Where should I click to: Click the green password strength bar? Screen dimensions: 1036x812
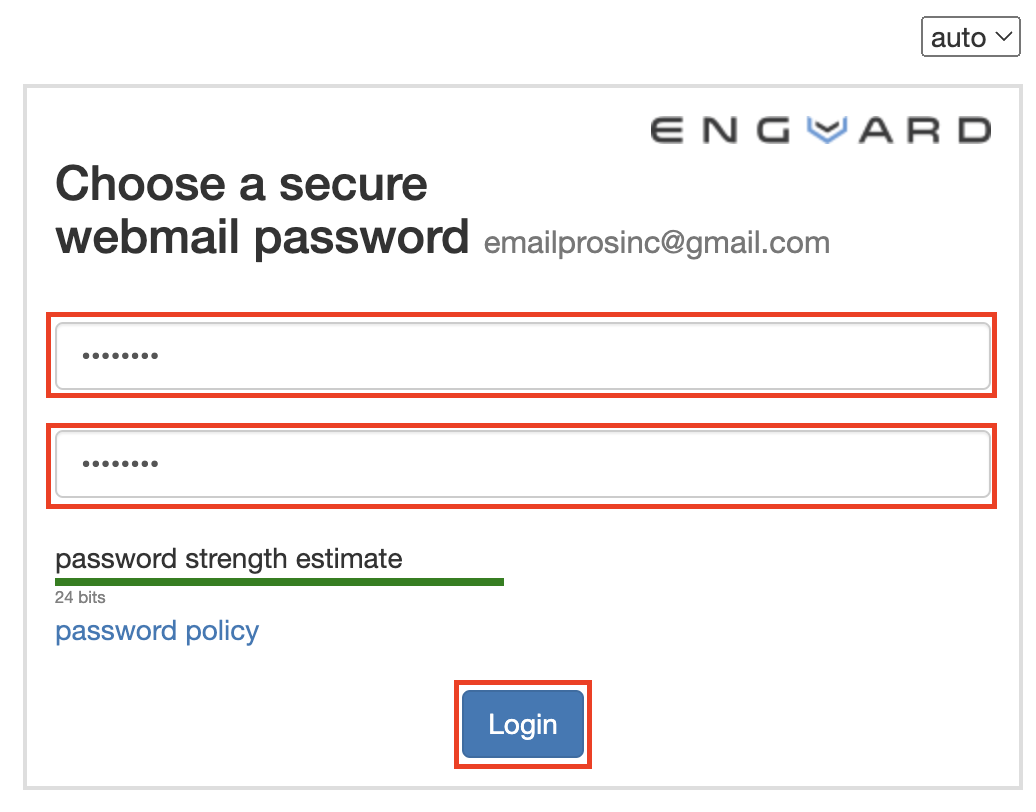[x=279, y=582]
